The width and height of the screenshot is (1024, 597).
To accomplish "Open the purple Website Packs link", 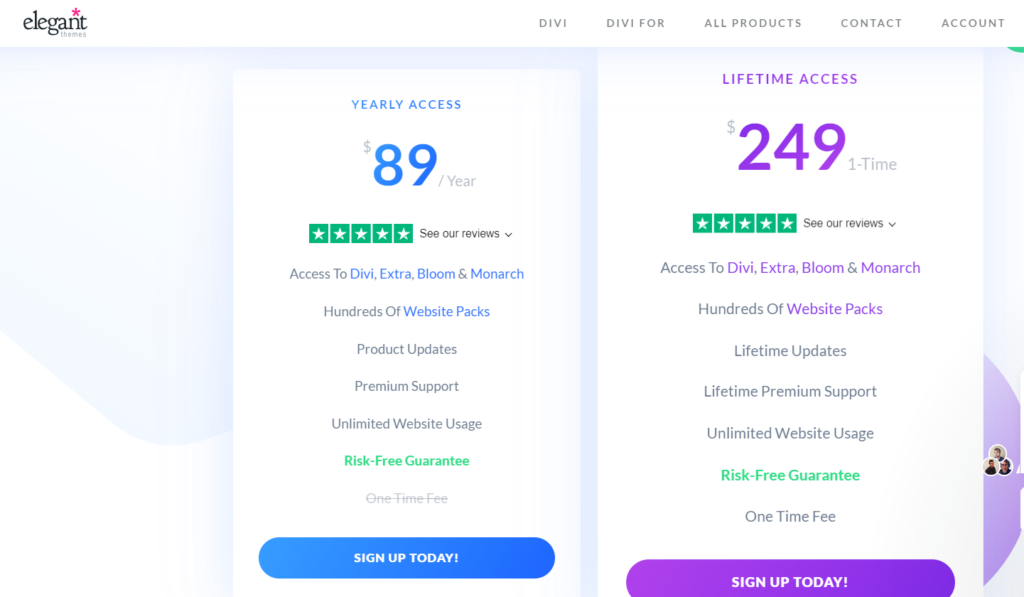I will pyautogui.click(x=834, y=309).
